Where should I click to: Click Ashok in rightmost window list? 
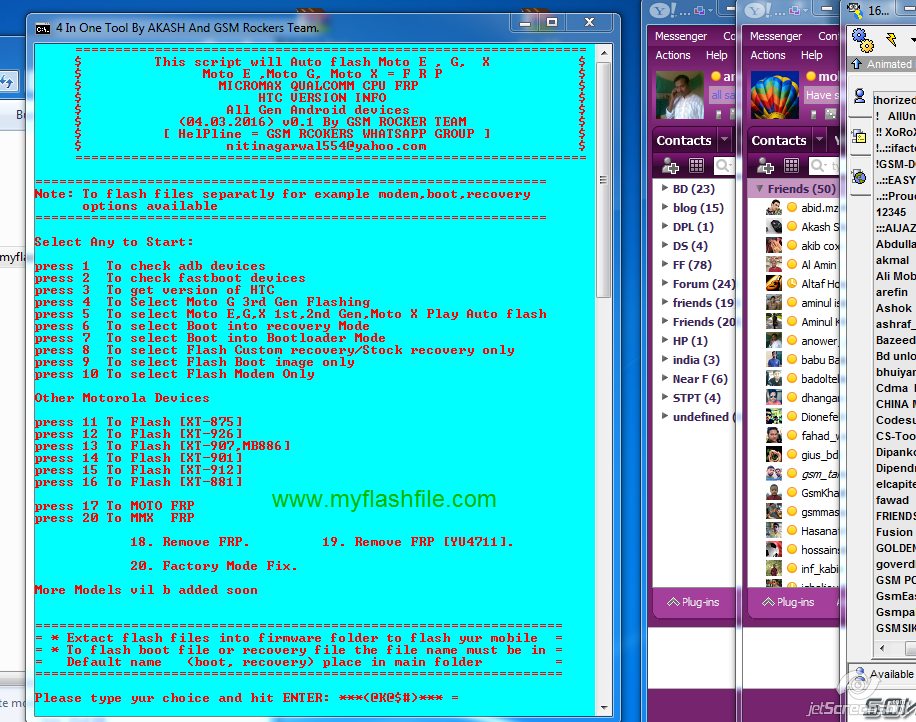(x=893, y=308)
